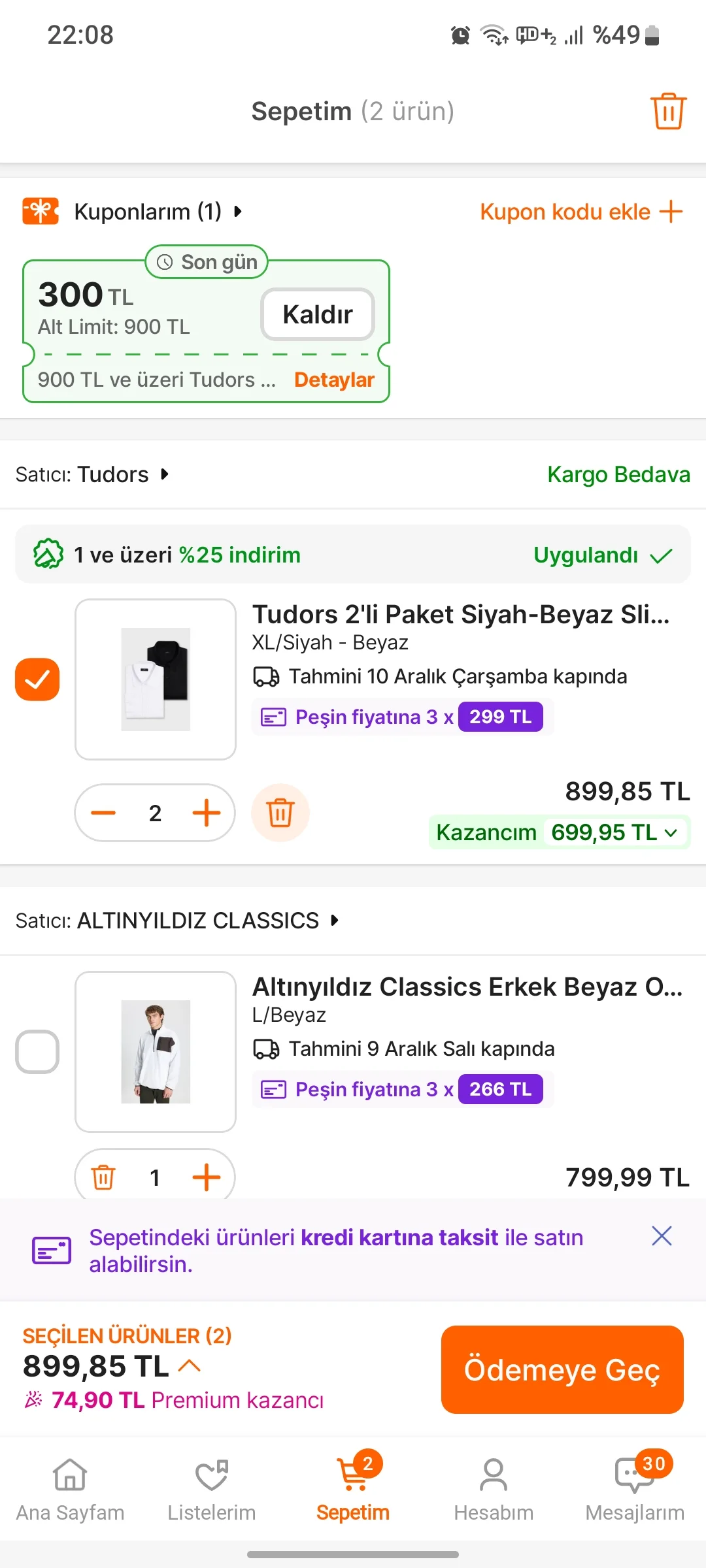Remove the Altınyıldız item with its trash icon
Screen dimensions: 706x1568
click(x=103, y=1177)
